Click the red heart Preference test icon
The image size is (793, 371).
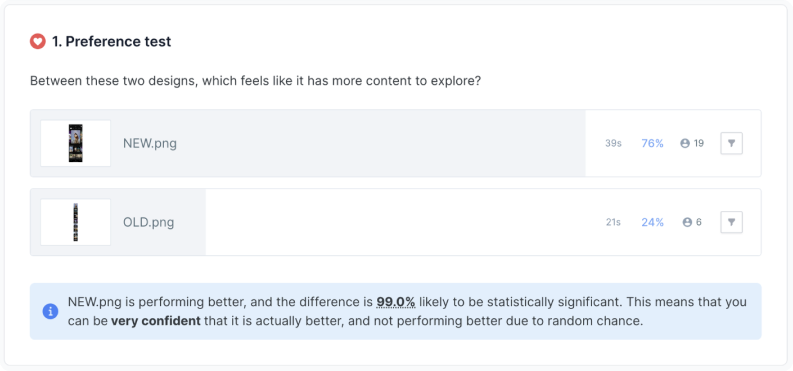[38, 41]
